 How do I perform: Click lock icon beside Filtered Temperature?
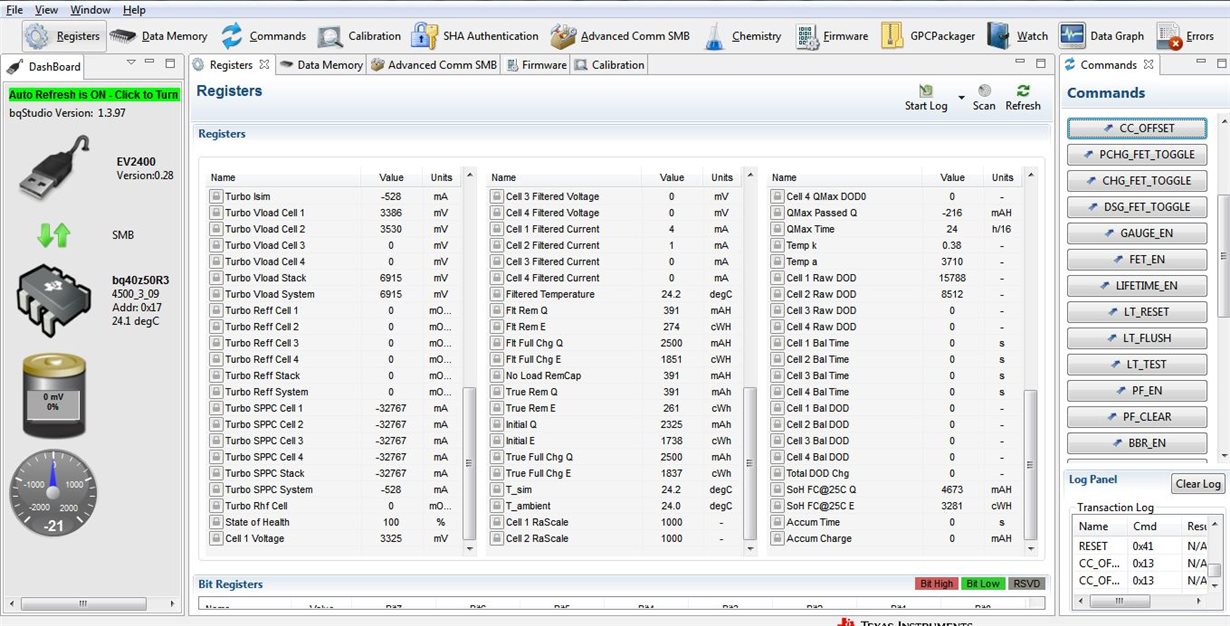[x=496, y=294]
